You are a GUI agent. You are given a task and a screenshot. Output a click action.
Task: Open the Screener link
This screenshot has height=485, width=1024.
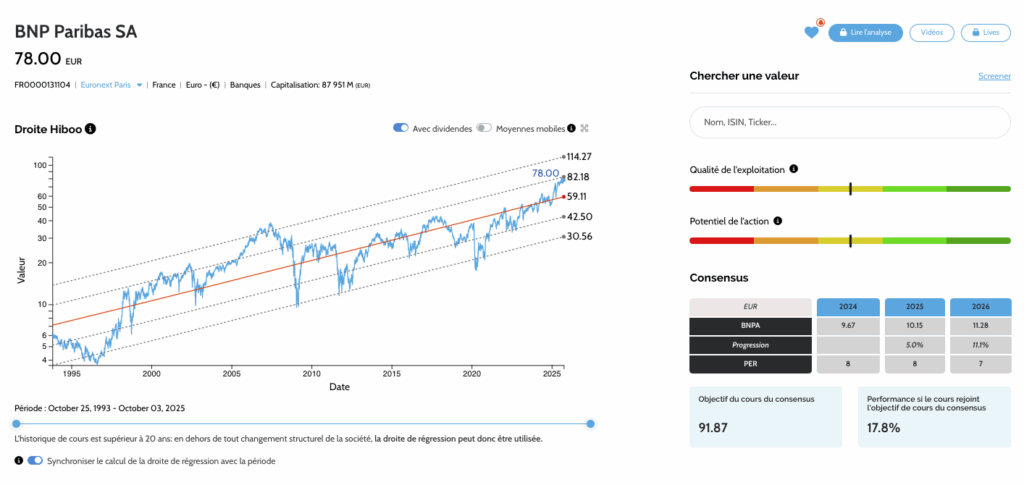993,76
